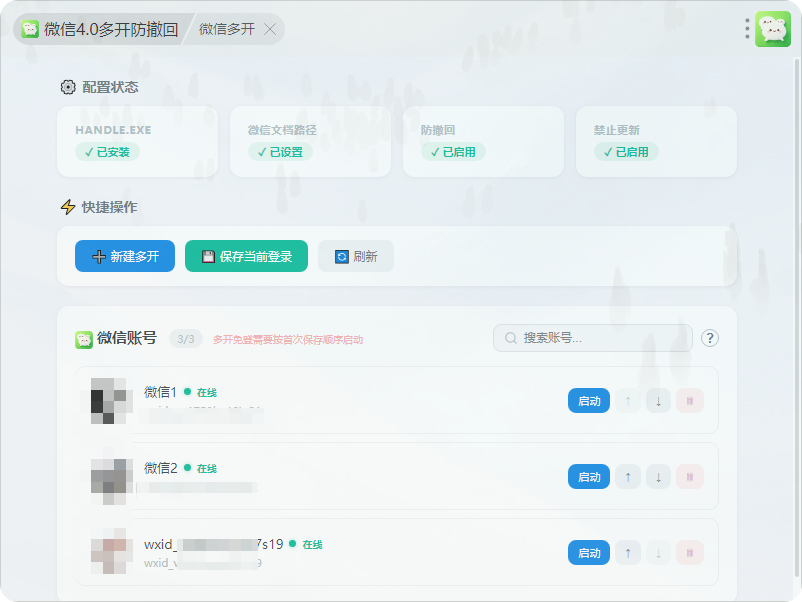
Task: Click the 3/3 account count badge
Action: [x=186, y=339]
